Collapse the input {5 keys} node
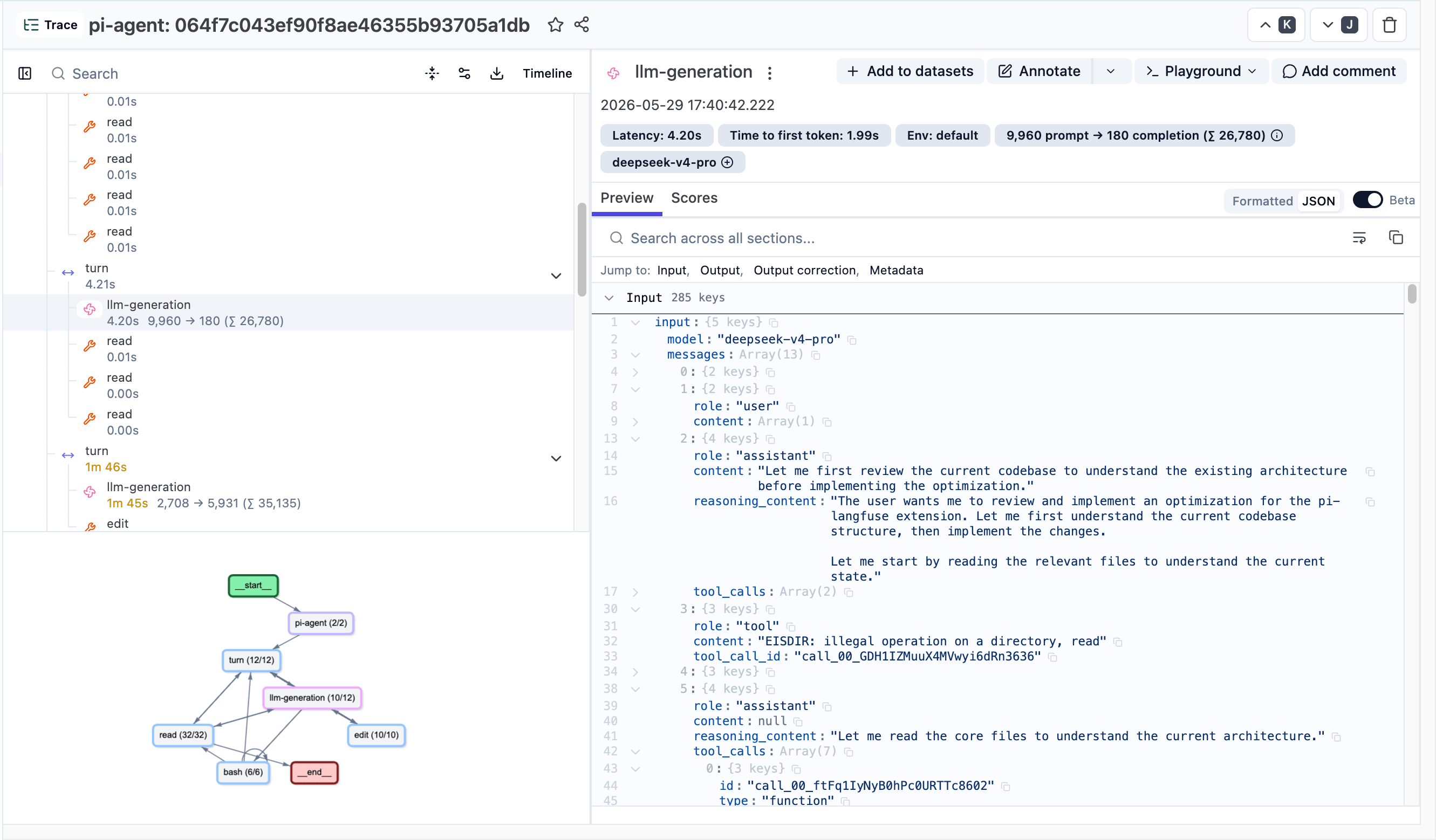 [635, 322]
